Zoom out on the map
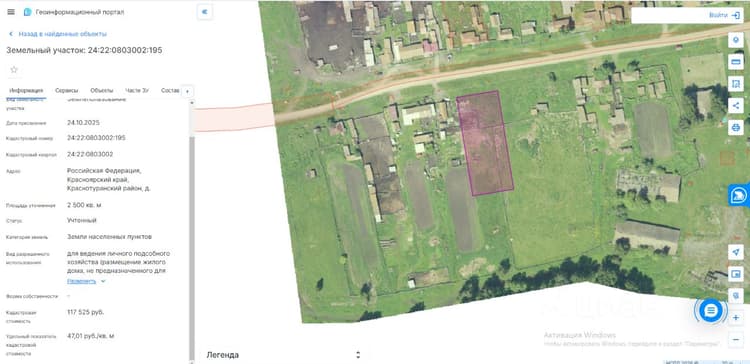This screenshot has width=750, height=364. pos(735,340)
